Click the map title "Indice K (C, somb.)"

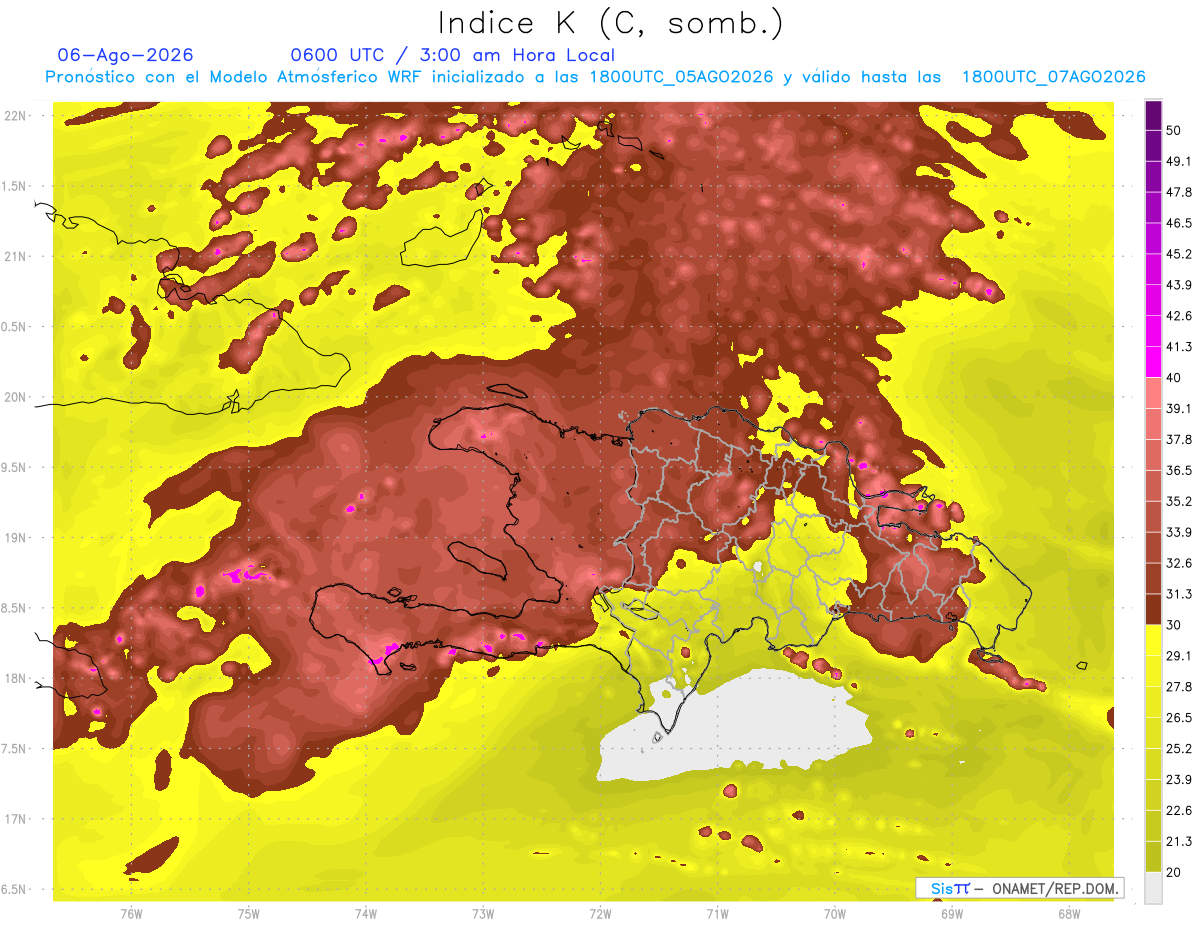coord(610,23)
